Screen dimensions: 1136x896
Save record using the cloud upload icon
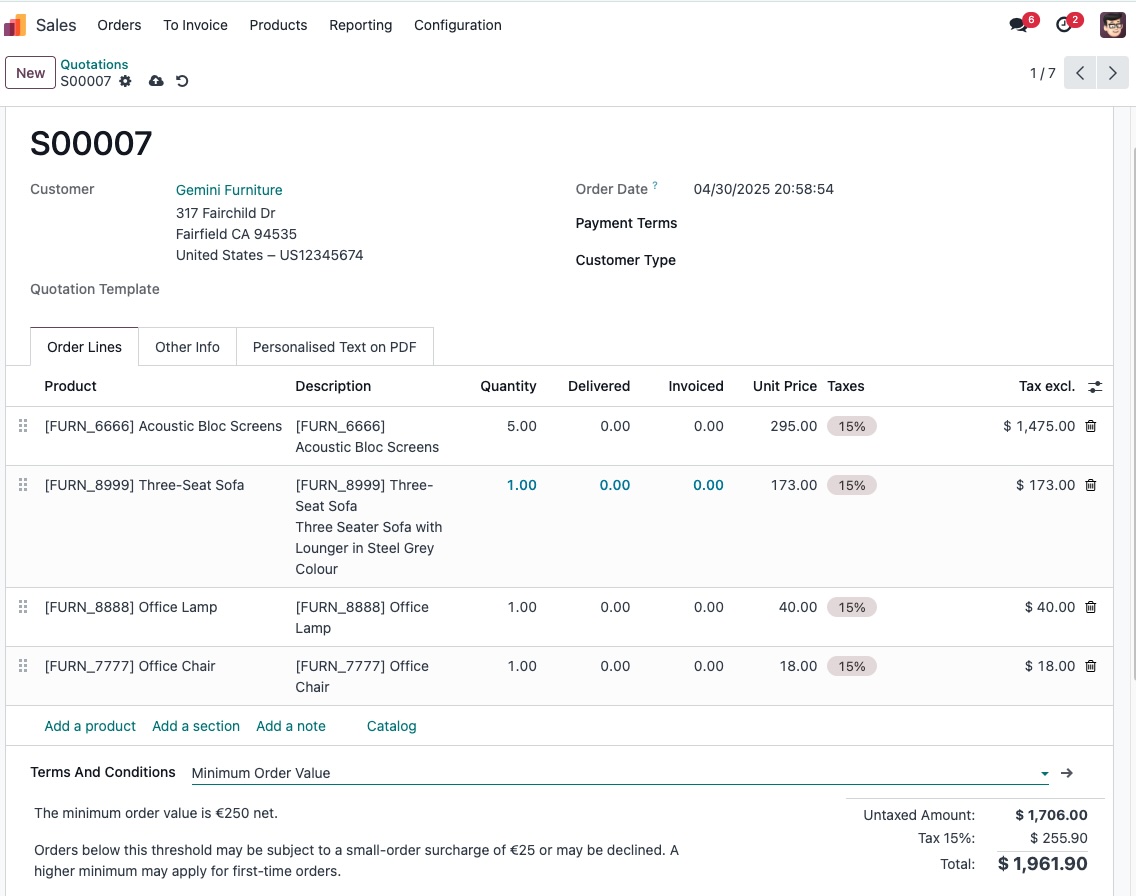[x=156, y=81]
